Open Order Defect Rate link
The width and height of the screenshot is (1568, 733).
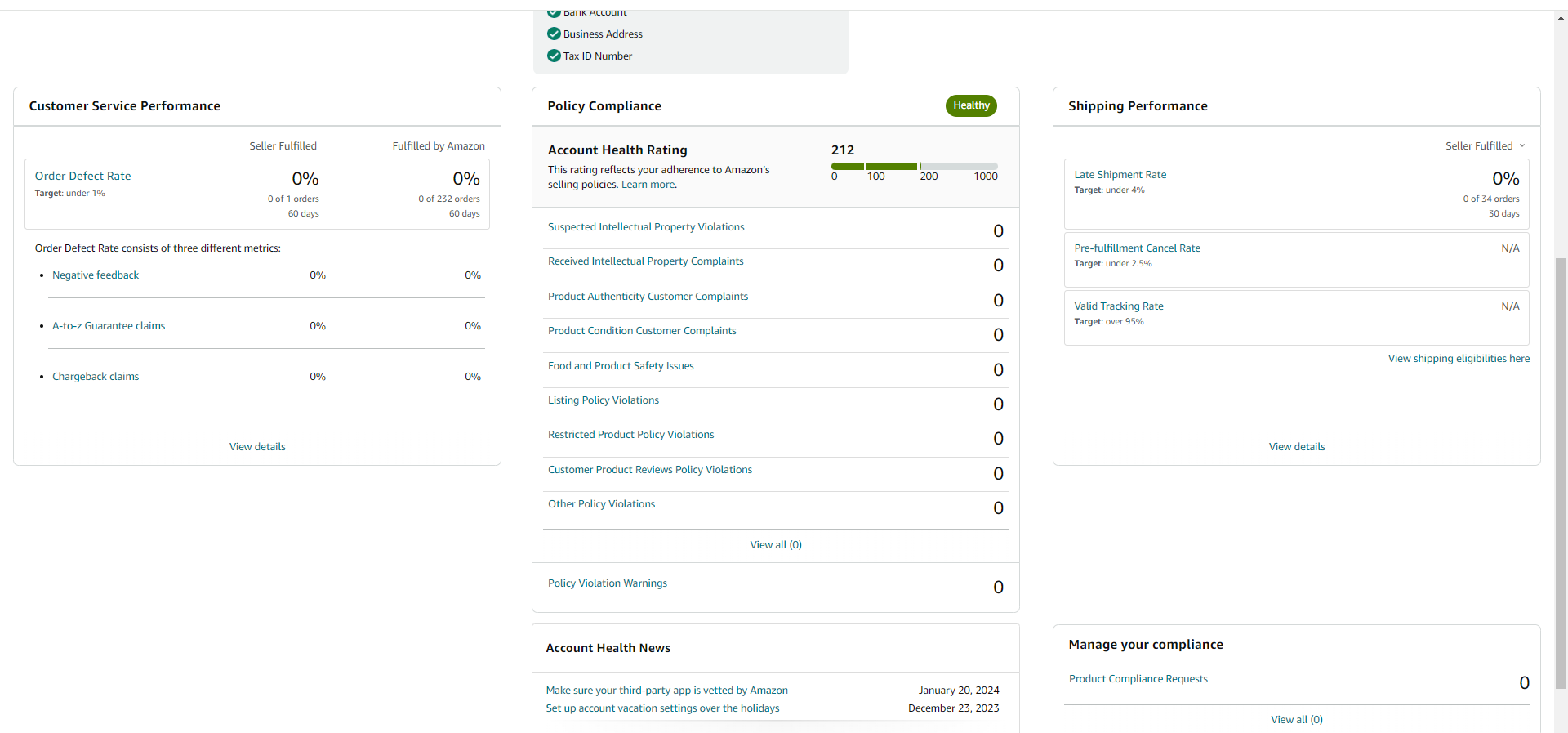pyautogui.click(x=82, y=176)
